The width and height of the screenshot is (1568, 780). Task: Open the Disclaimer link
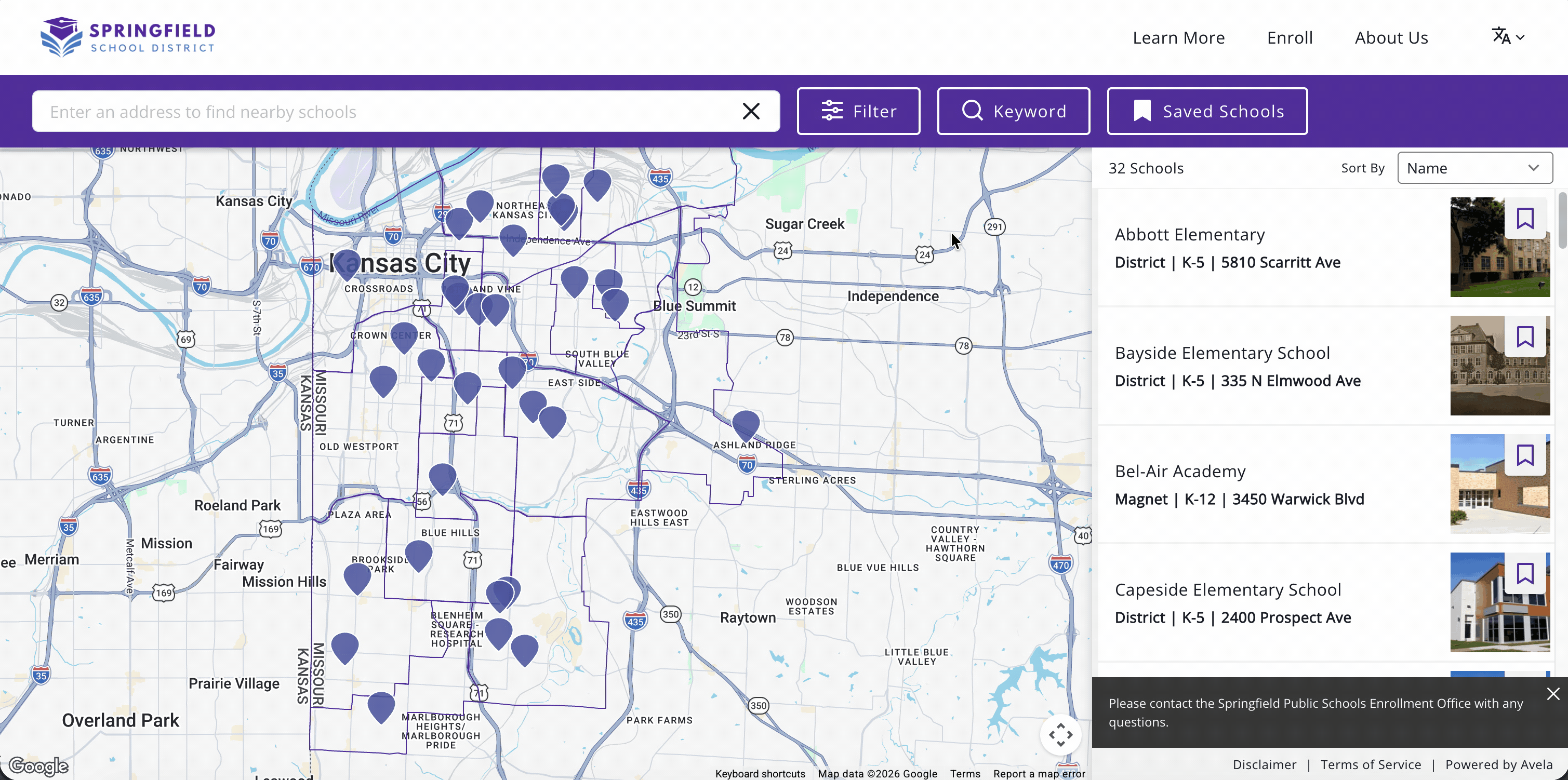click(x=1264, y=764)
